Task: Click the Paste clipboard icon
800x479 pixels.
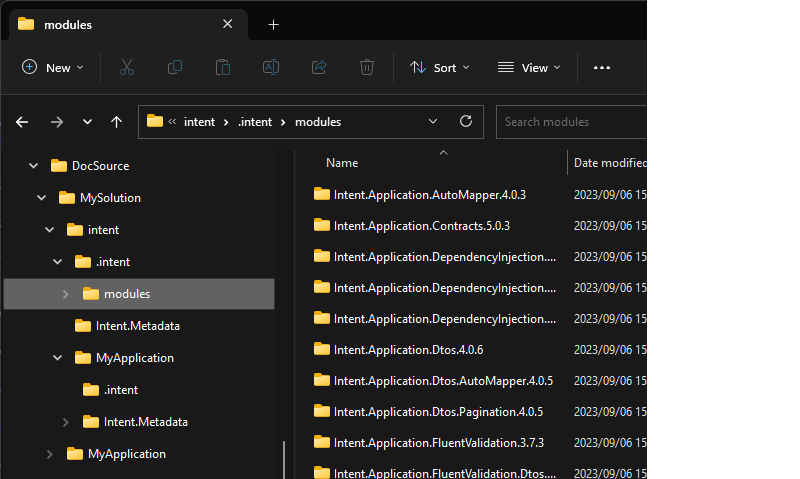Action: pos(223,67)
